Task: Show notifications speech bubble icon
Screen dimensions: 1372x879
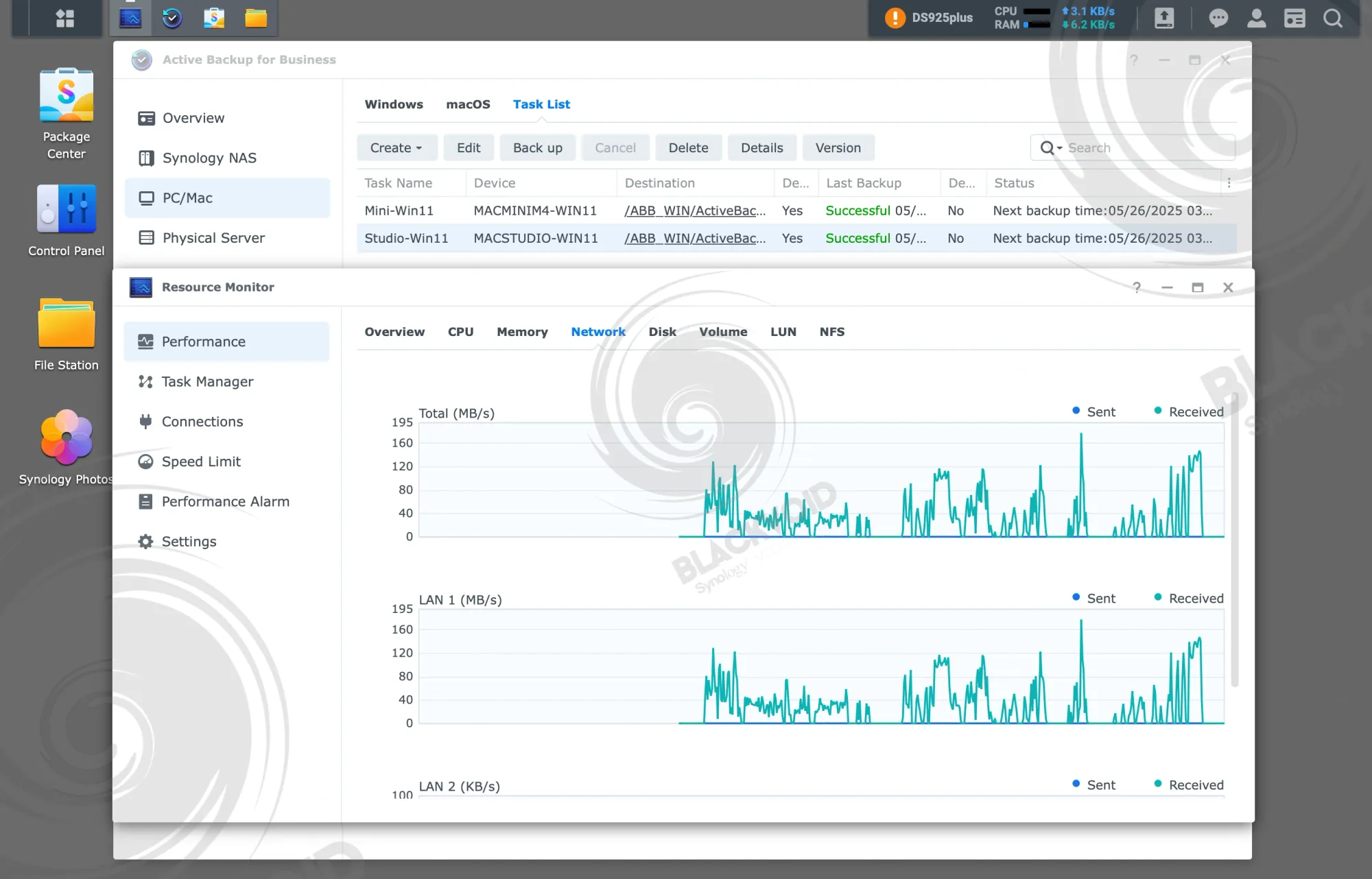Action: (1218, 18)
